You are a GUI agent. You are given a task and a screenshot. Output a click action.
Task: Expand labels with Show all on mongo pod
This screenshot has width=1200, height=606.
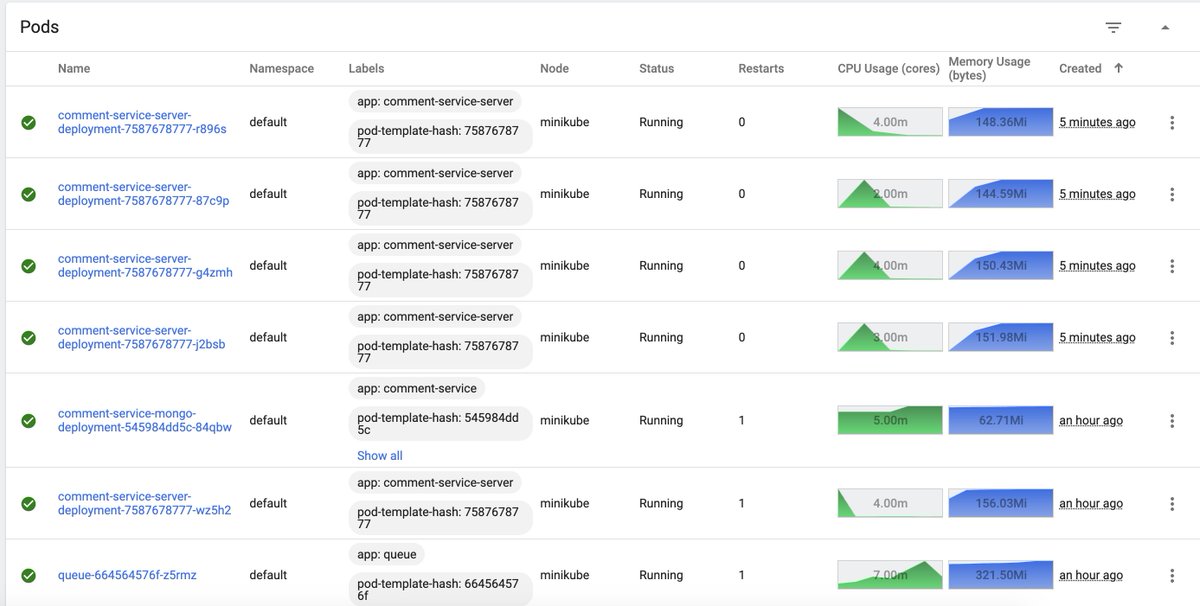380,456
